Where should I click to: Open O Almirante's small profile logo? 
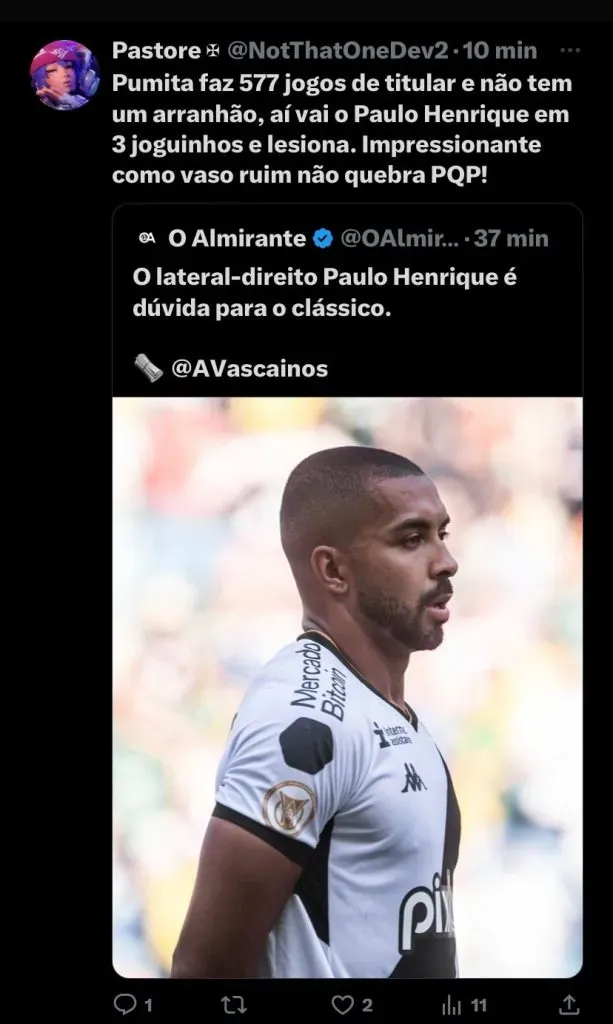(x=147, y=239)
